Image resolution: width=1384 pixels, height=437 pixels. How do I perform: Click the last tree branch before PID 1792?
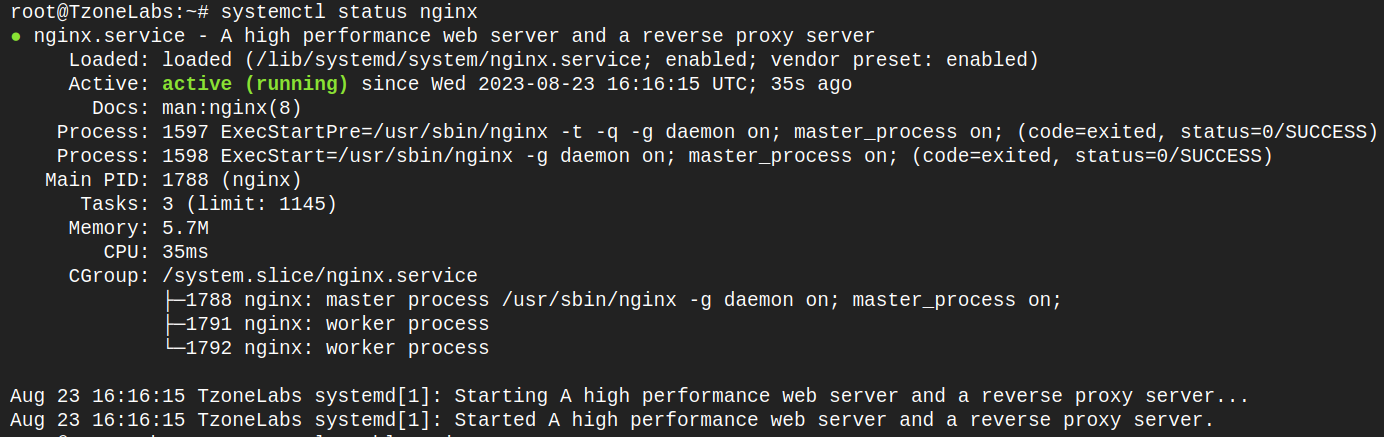pos(173,348)
